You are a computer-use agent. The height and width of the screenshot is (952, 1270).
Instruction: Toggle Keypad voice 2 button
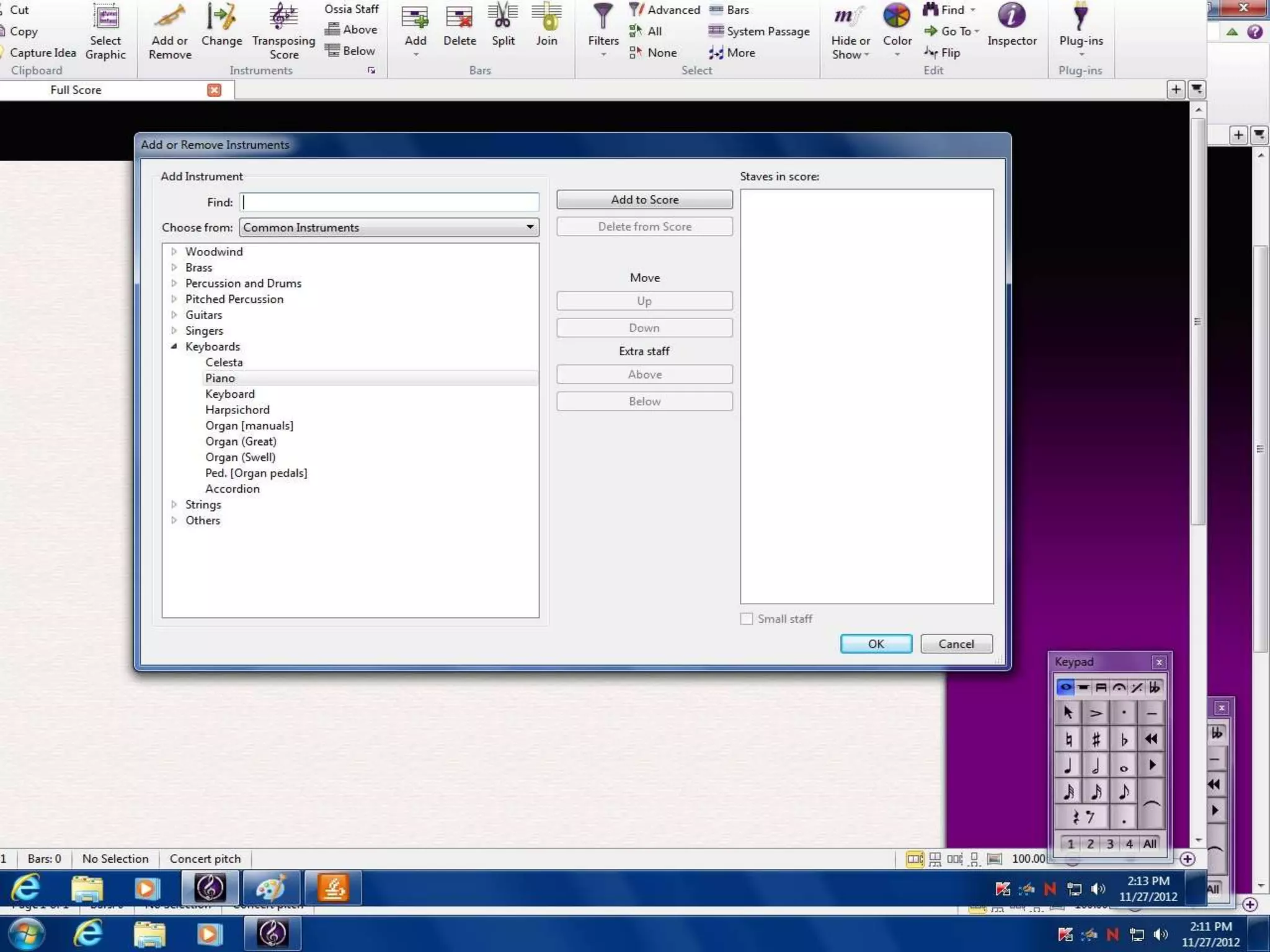click(x=1090, y=844)
